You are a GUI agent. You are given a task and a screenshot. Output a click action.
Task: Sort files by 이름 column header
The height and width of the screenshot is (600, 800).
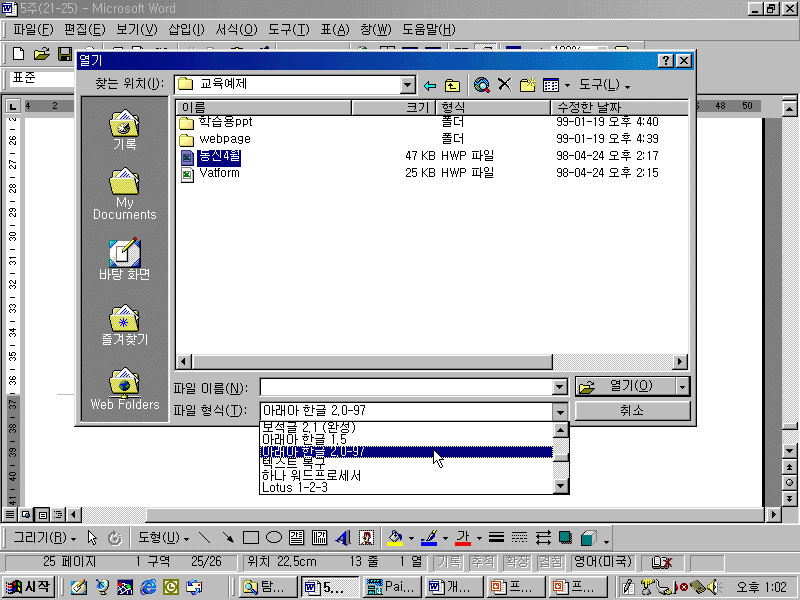[x=264, y=107]
